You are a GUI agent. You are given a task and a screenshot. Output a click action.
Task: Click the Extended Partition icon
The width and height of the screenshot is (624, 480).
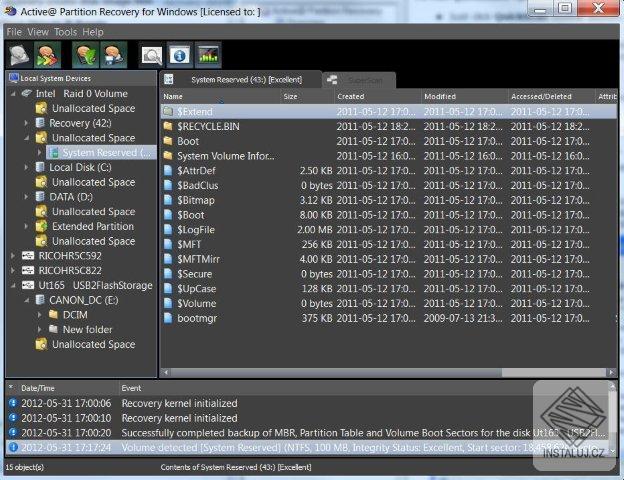41,226
